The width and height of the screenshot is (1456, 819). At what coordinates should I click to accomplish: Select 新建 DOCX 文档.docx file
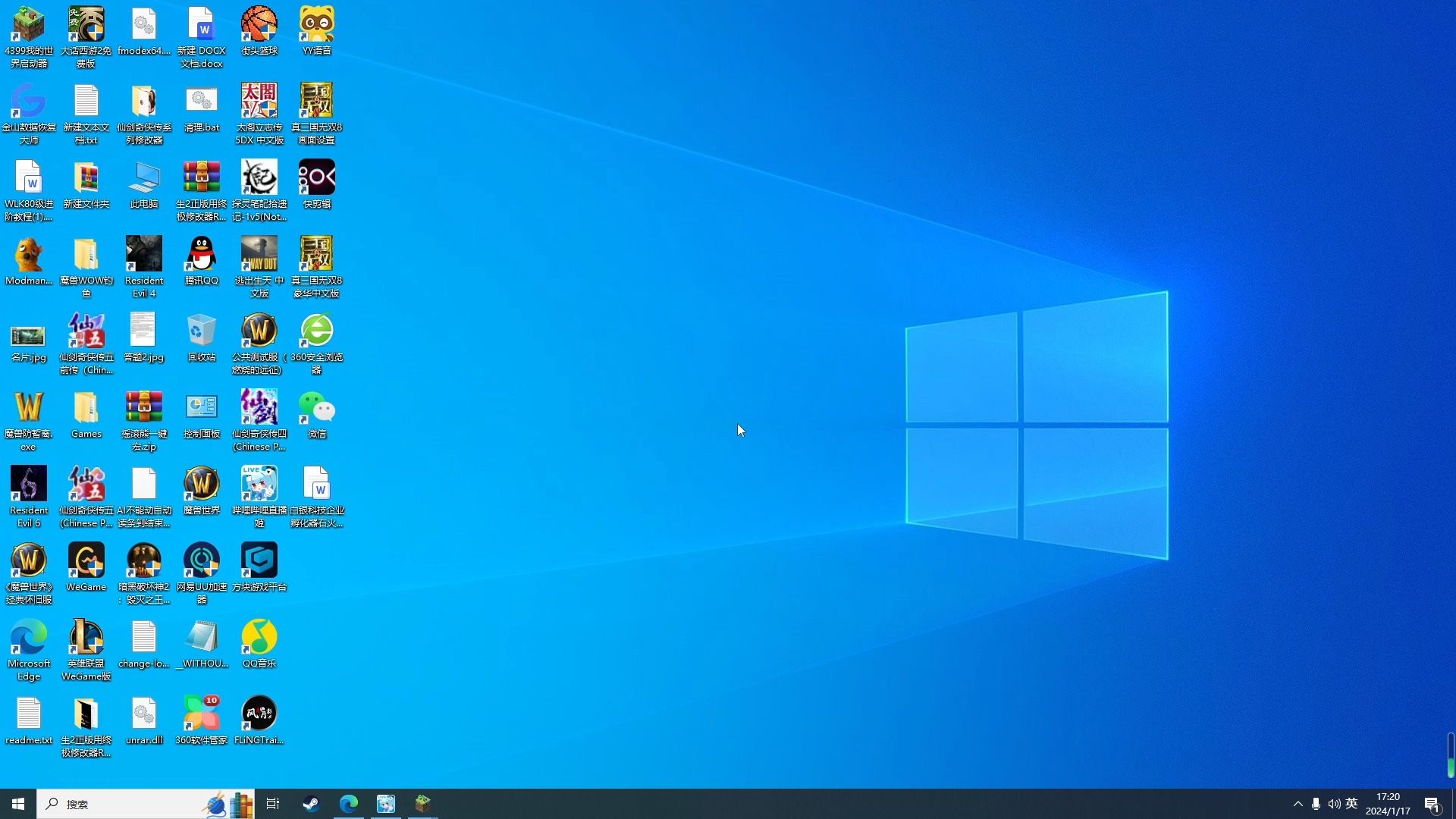[x=202, y=36]
